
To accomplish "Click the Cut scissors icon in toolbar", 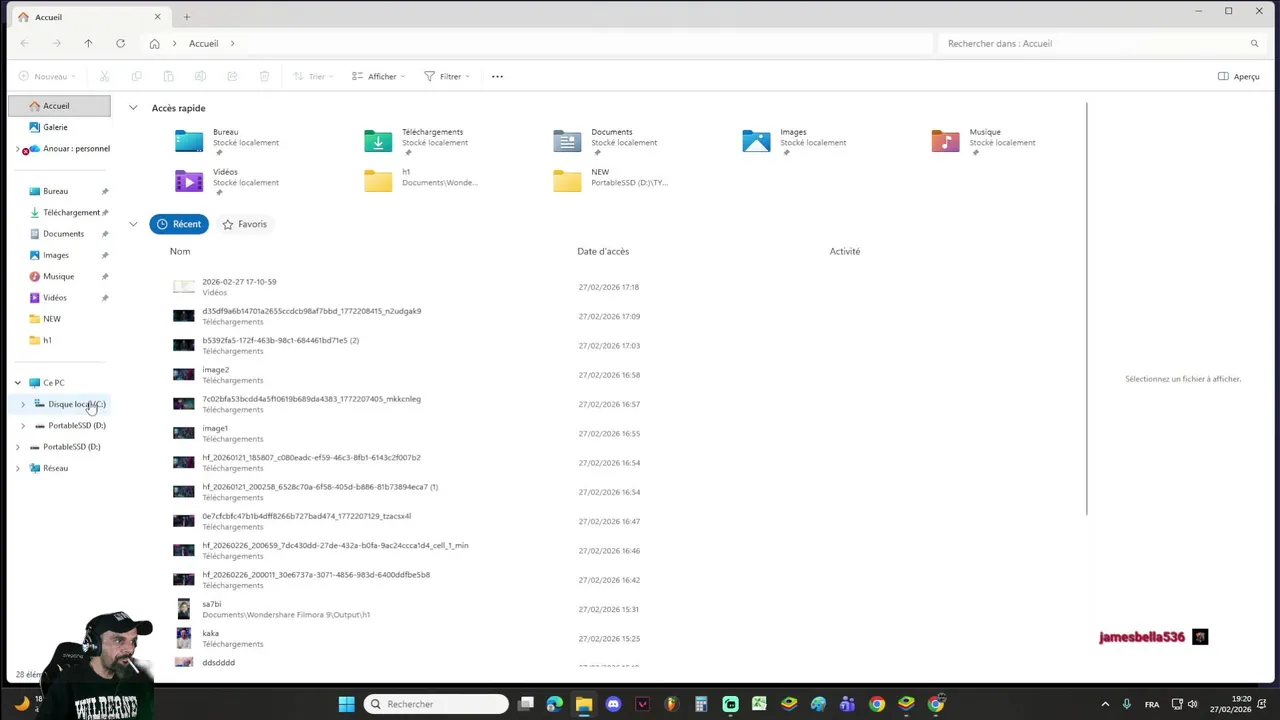I will tap(104, 76).
